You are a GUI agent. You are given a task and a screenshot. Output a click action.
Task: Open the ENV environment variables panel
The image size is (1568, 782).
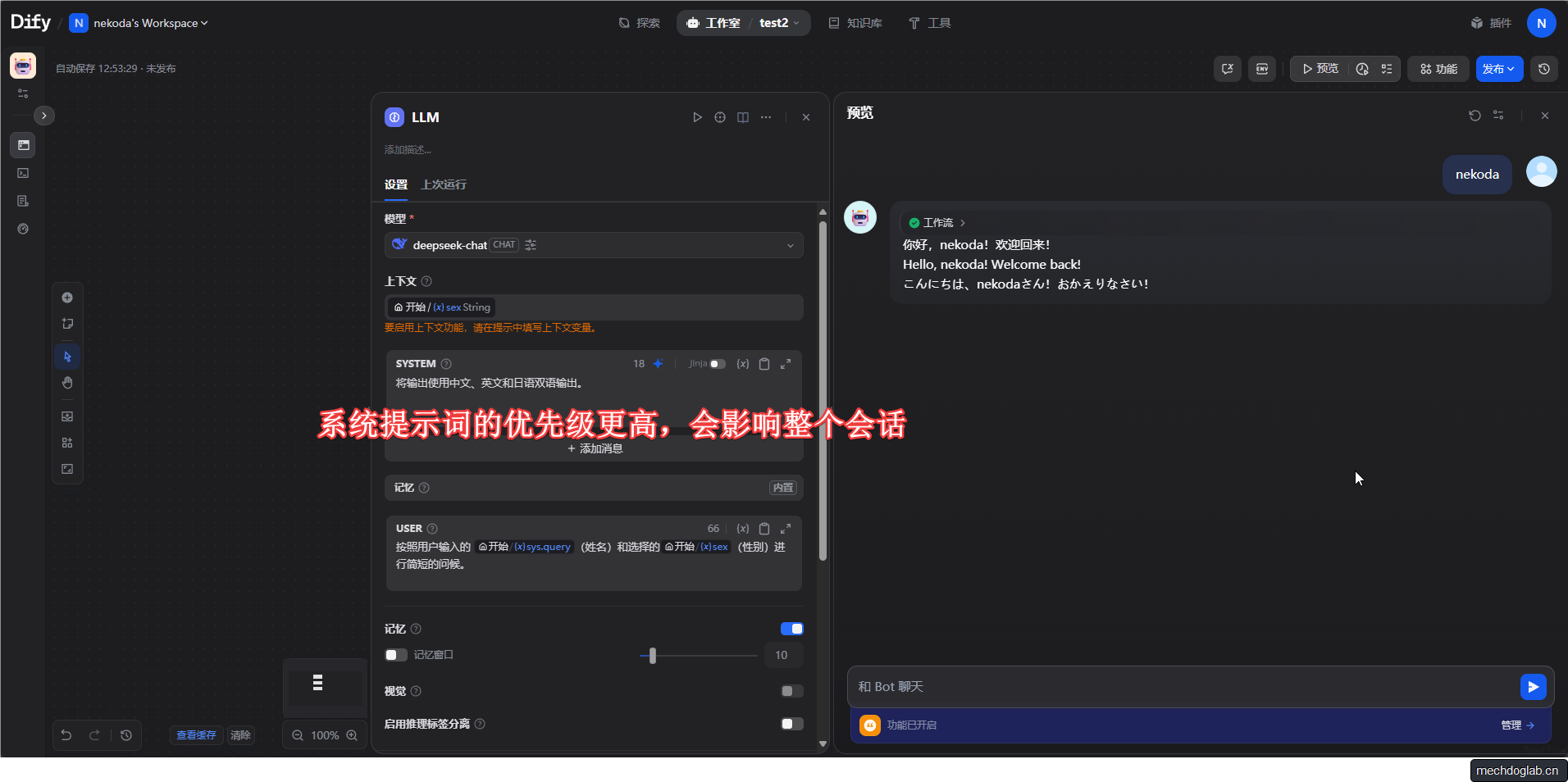coord(1262,69)
